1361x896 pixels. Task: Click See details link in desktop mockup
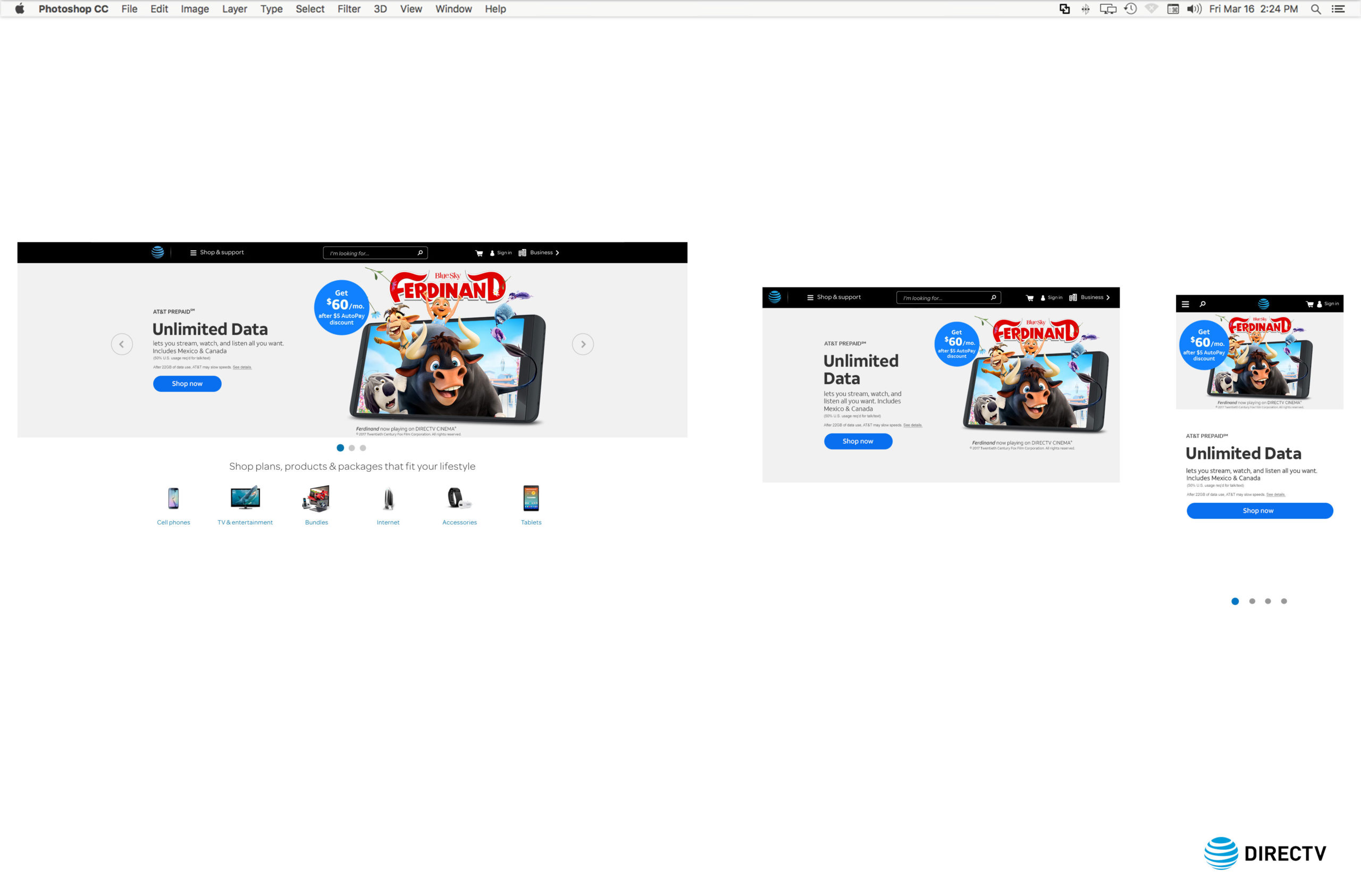click(242, 367)
